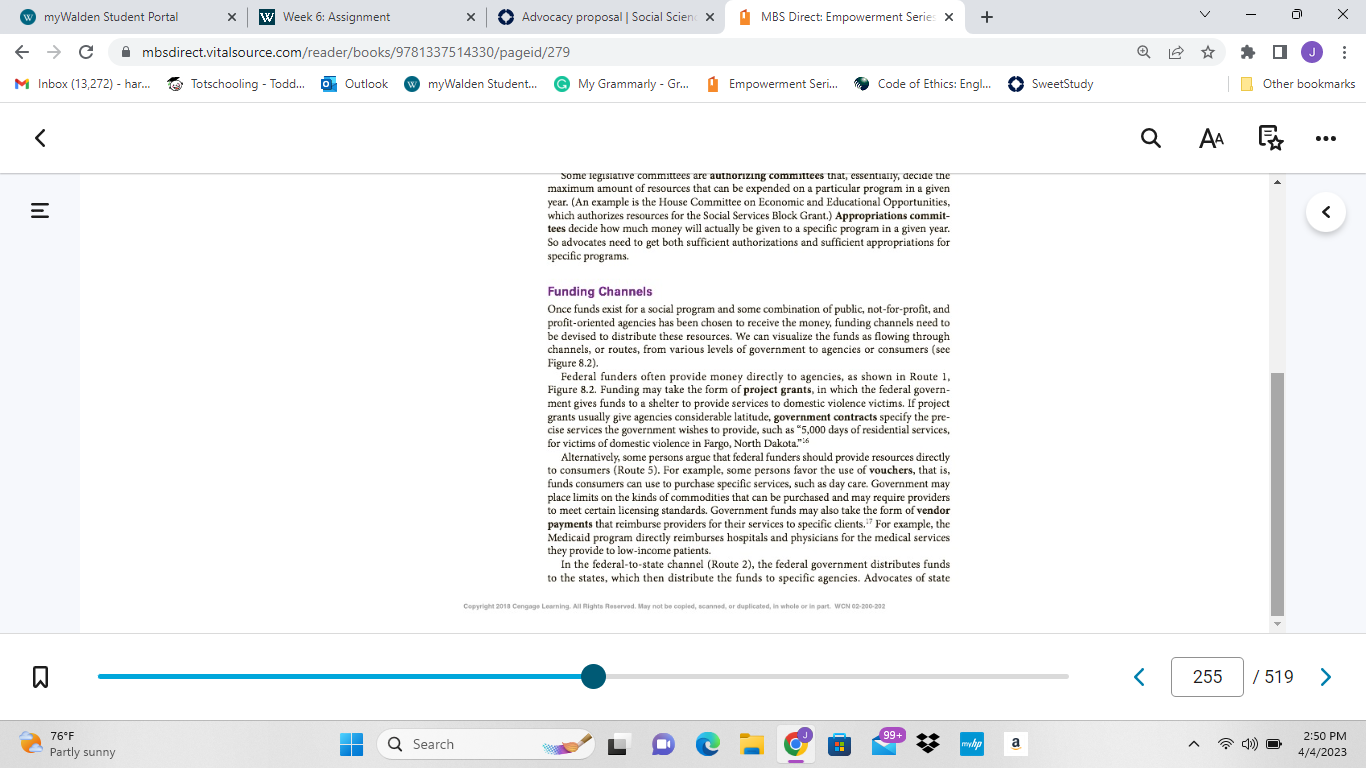Open the table of contents menu

coord(40,211)
